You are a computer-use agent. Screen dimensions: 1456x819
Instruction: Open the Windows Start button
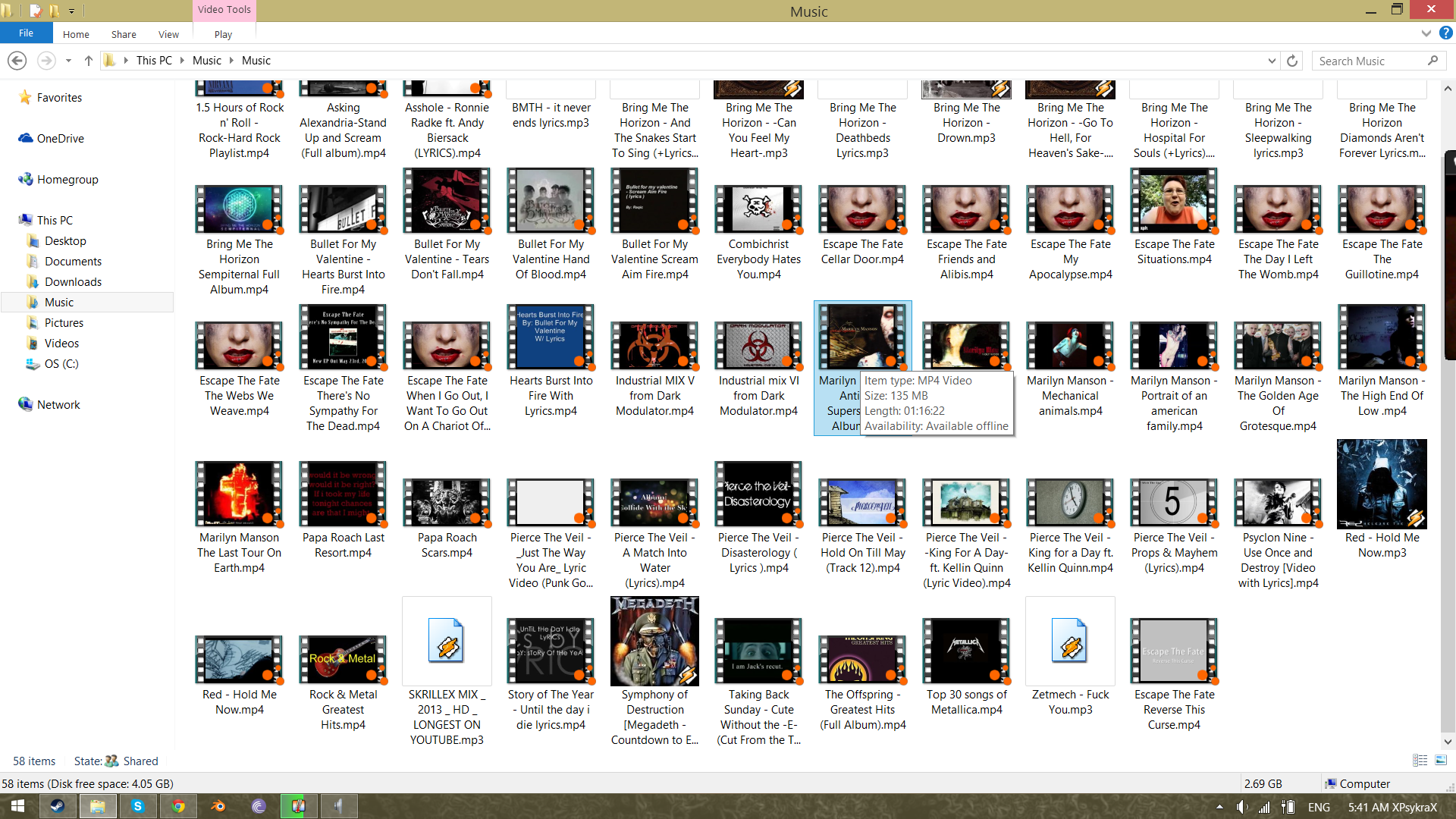click(x=17, y=806)
